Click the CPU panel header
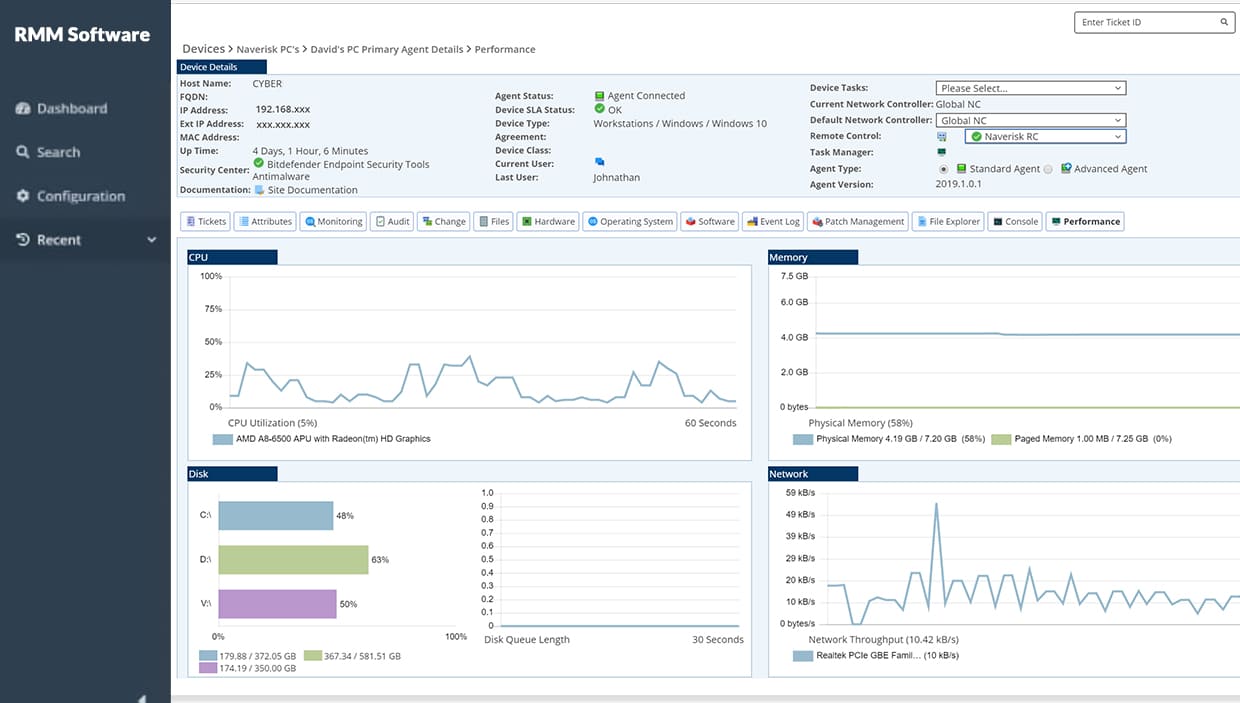 (232, 258)
